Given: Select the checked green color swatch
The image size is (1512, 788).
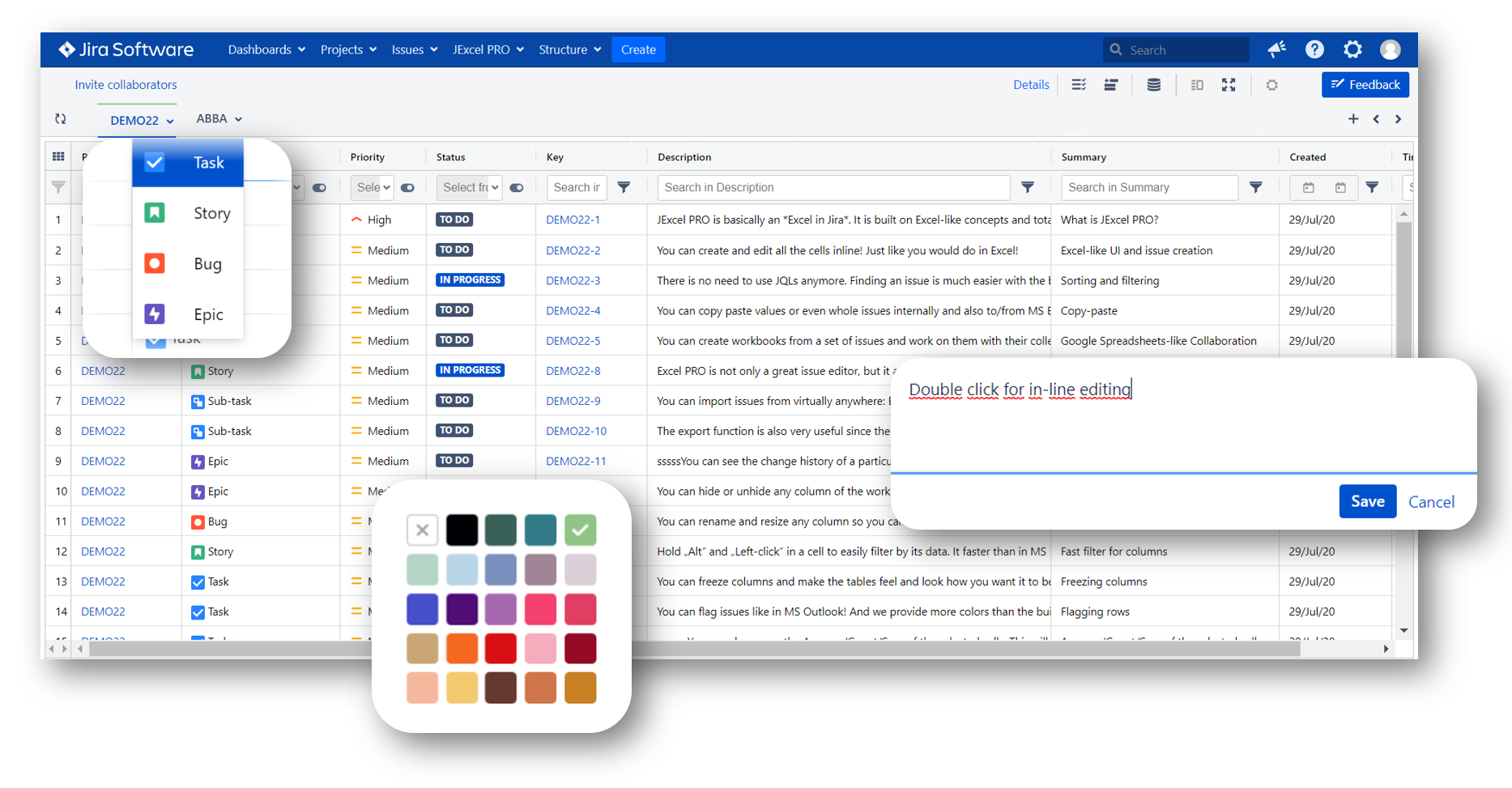Looking at the screenshot, I should point(580,530).
